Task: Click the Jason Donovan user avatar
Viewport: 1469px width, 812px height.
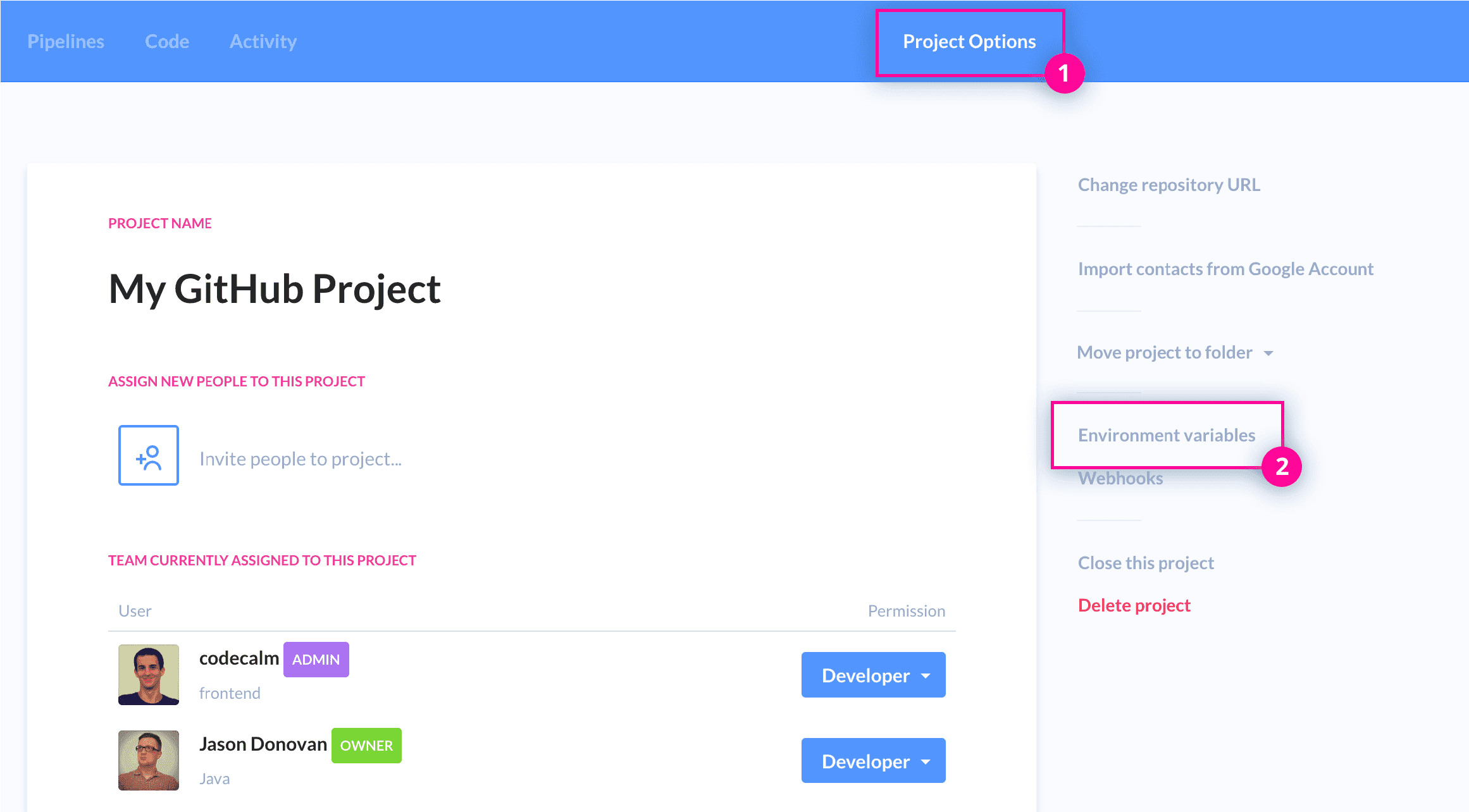Action: tap(148, 758)
